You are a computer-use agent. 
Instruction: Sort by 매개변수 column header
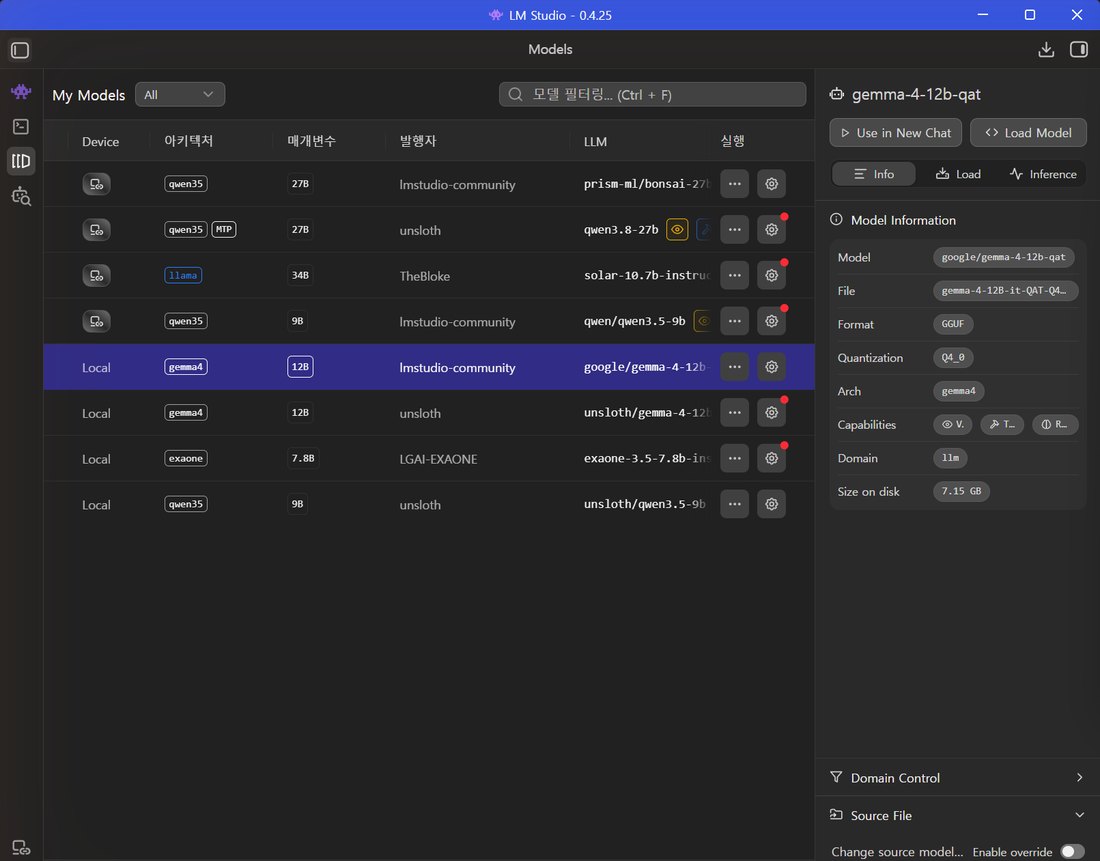tap(311, 141)
